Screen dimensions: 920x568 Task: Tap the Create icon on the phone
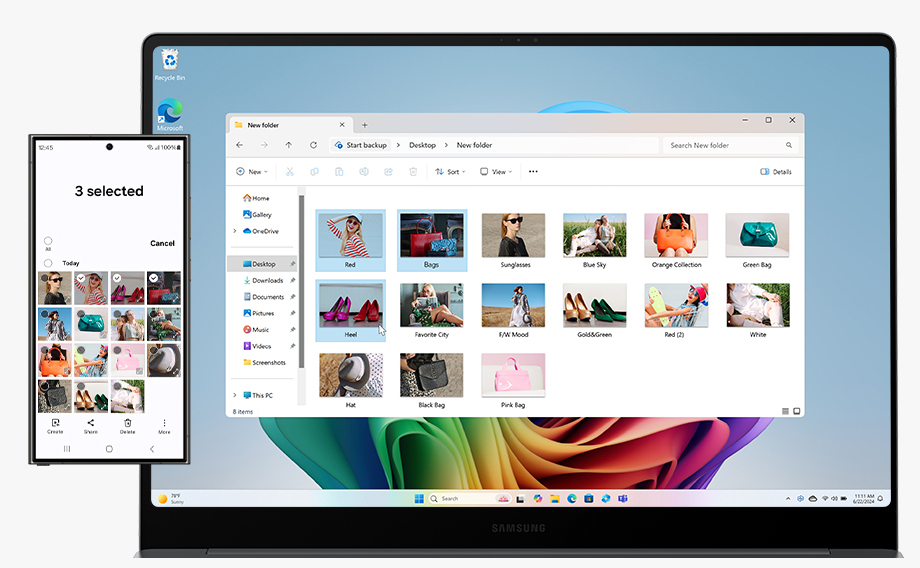[55, 425]
